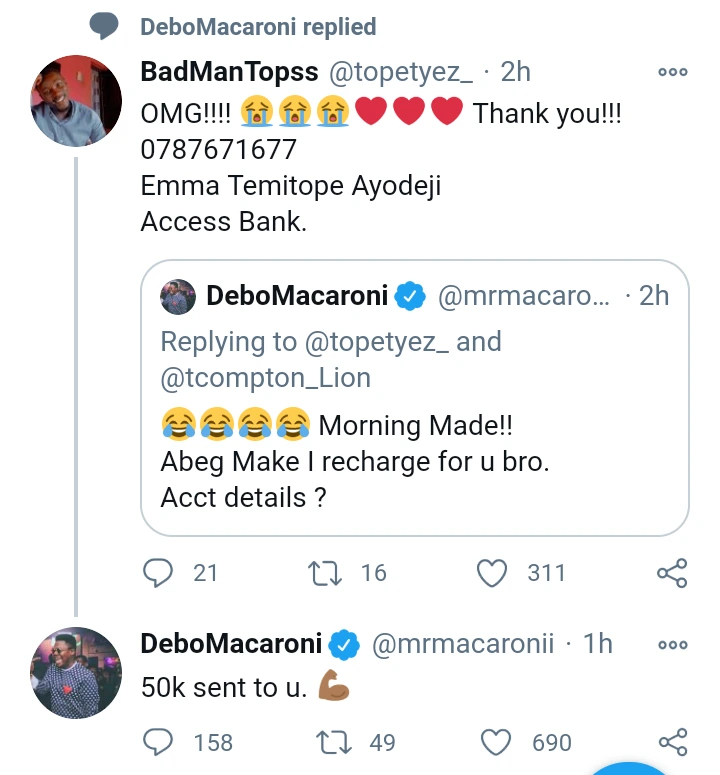Reply to the '50k sent to u' tweet

(160, 742)
